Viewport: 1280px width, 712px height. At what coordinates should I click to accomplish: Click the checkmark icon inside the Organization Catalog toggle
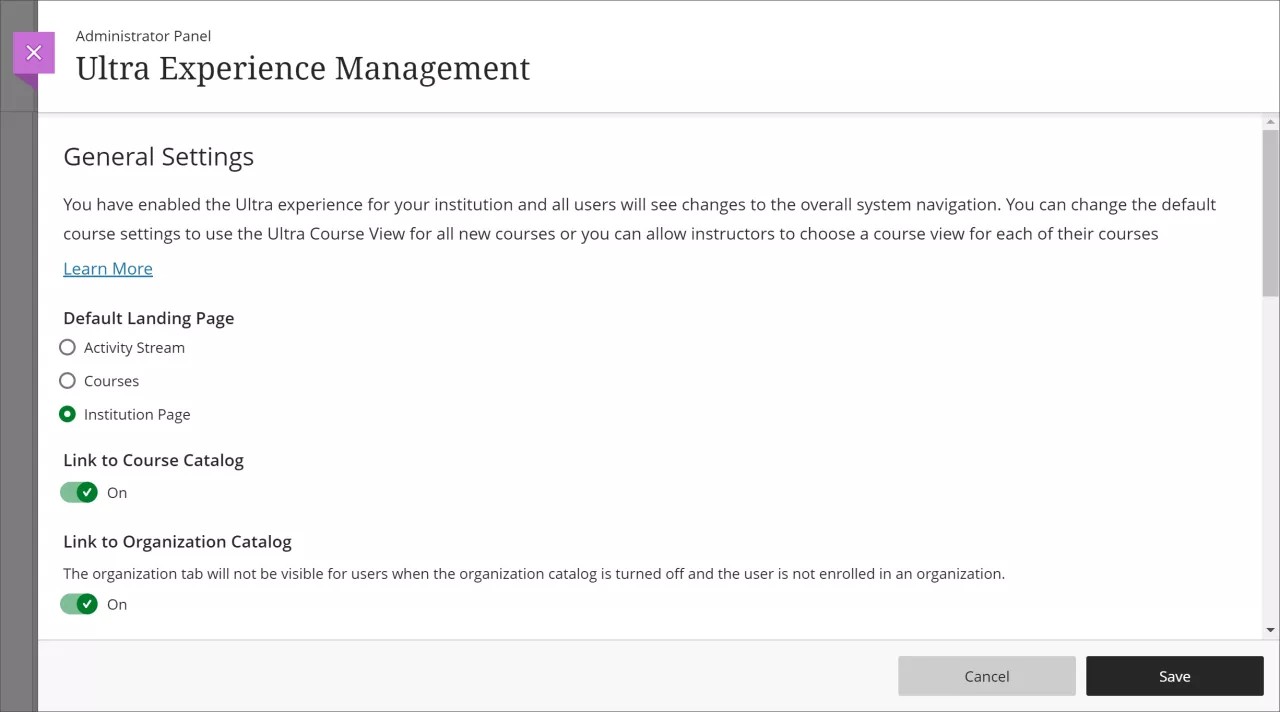(87, 604)
